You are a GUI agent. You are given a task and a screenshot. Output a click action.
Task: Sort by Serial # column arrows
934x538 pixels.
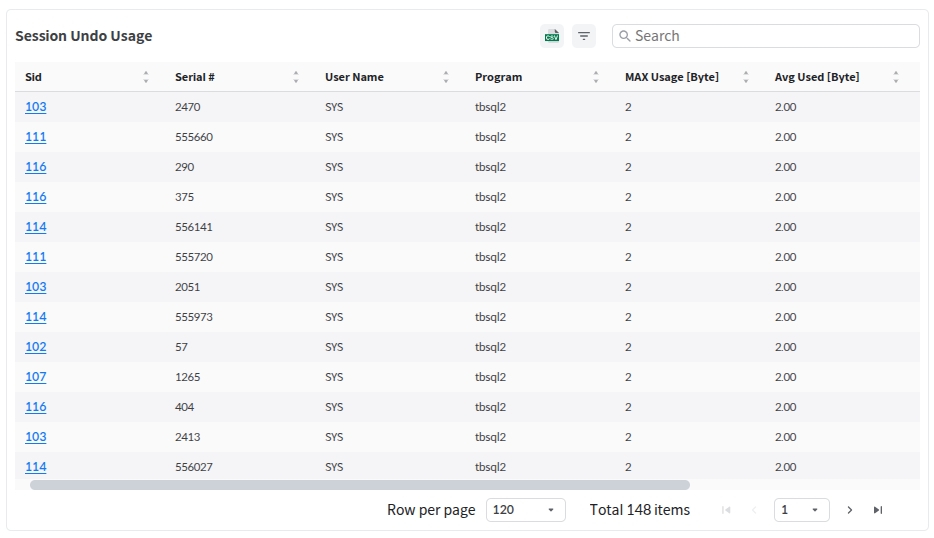click(x=296, y=77)
